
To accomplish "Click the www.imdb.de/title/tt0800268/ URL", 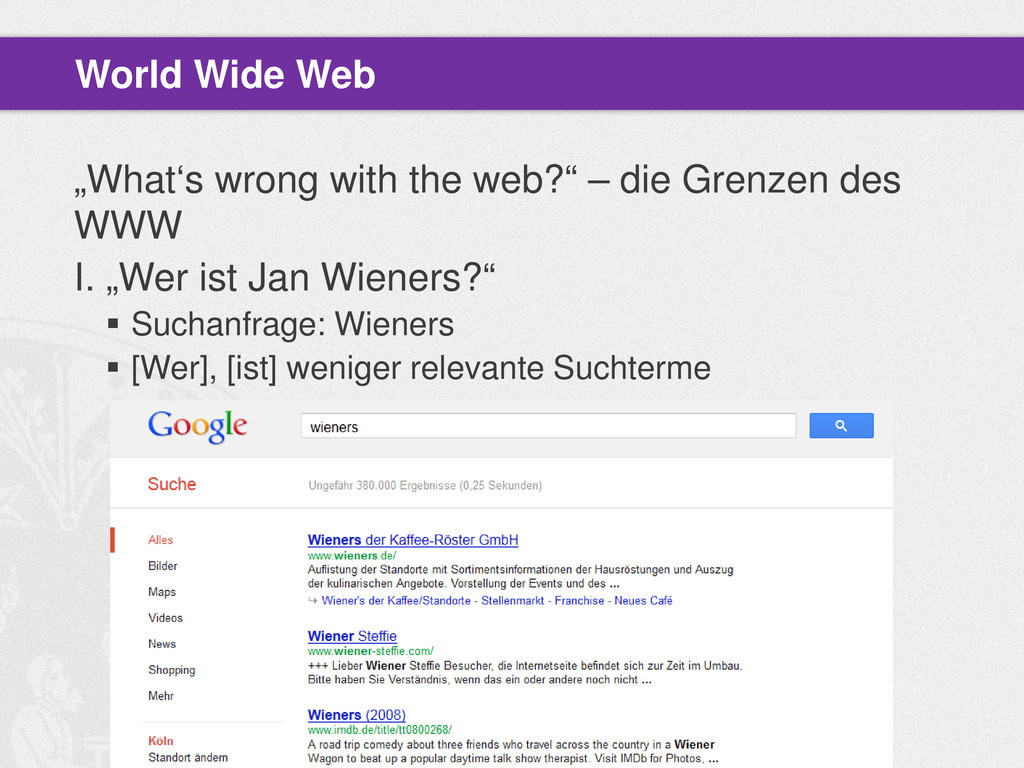I will tap(379, 730).
